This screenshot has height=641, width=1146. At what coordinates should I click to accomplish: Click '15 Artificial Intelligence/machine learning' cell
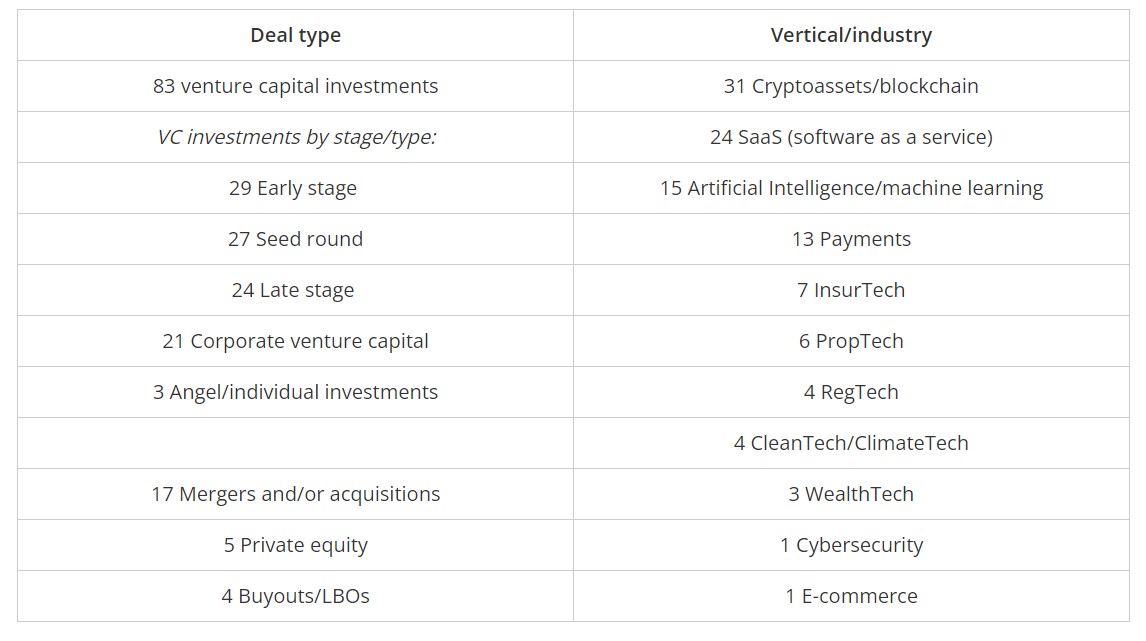click(851, 189)
